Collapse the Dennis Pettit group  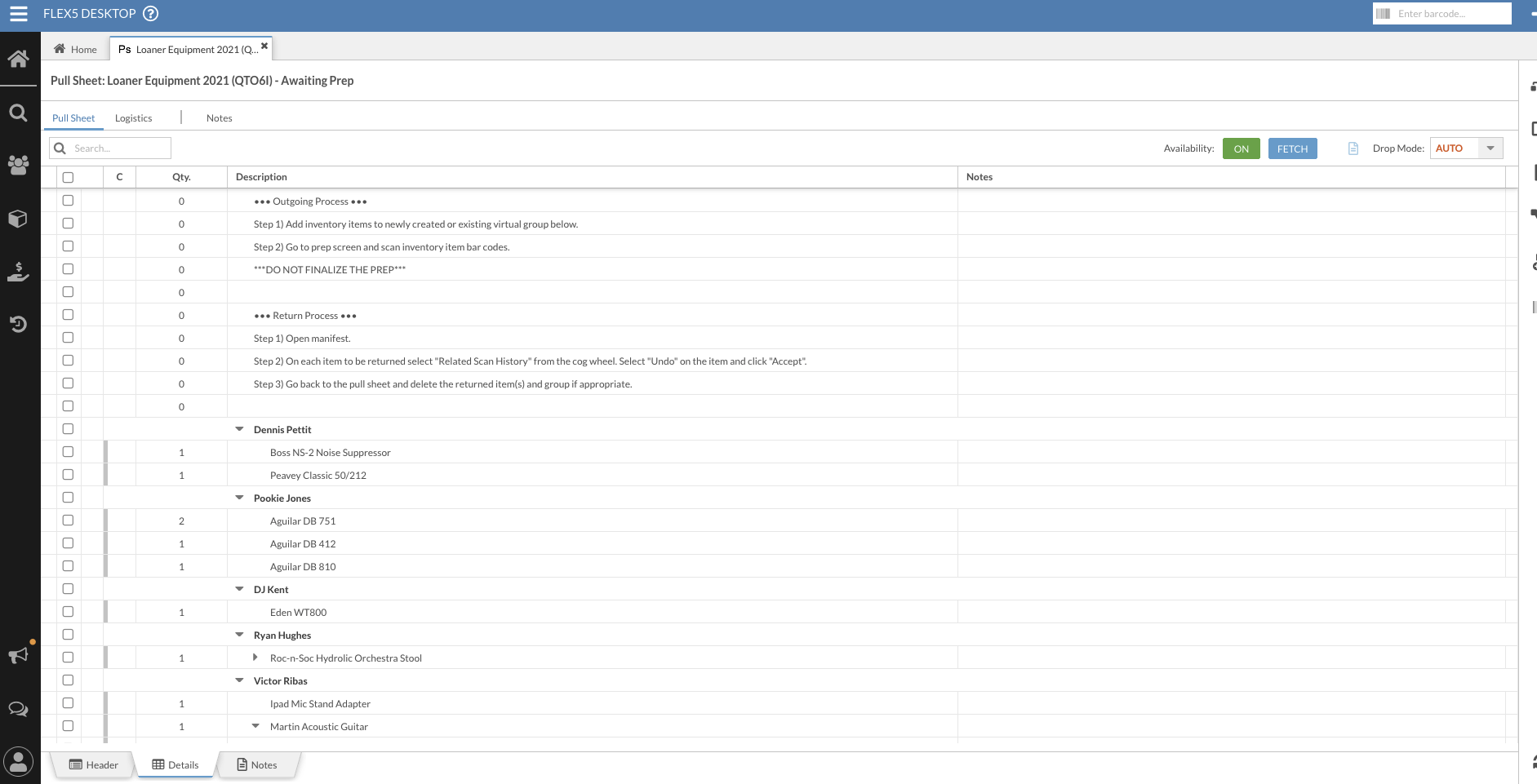click(240, 429)
